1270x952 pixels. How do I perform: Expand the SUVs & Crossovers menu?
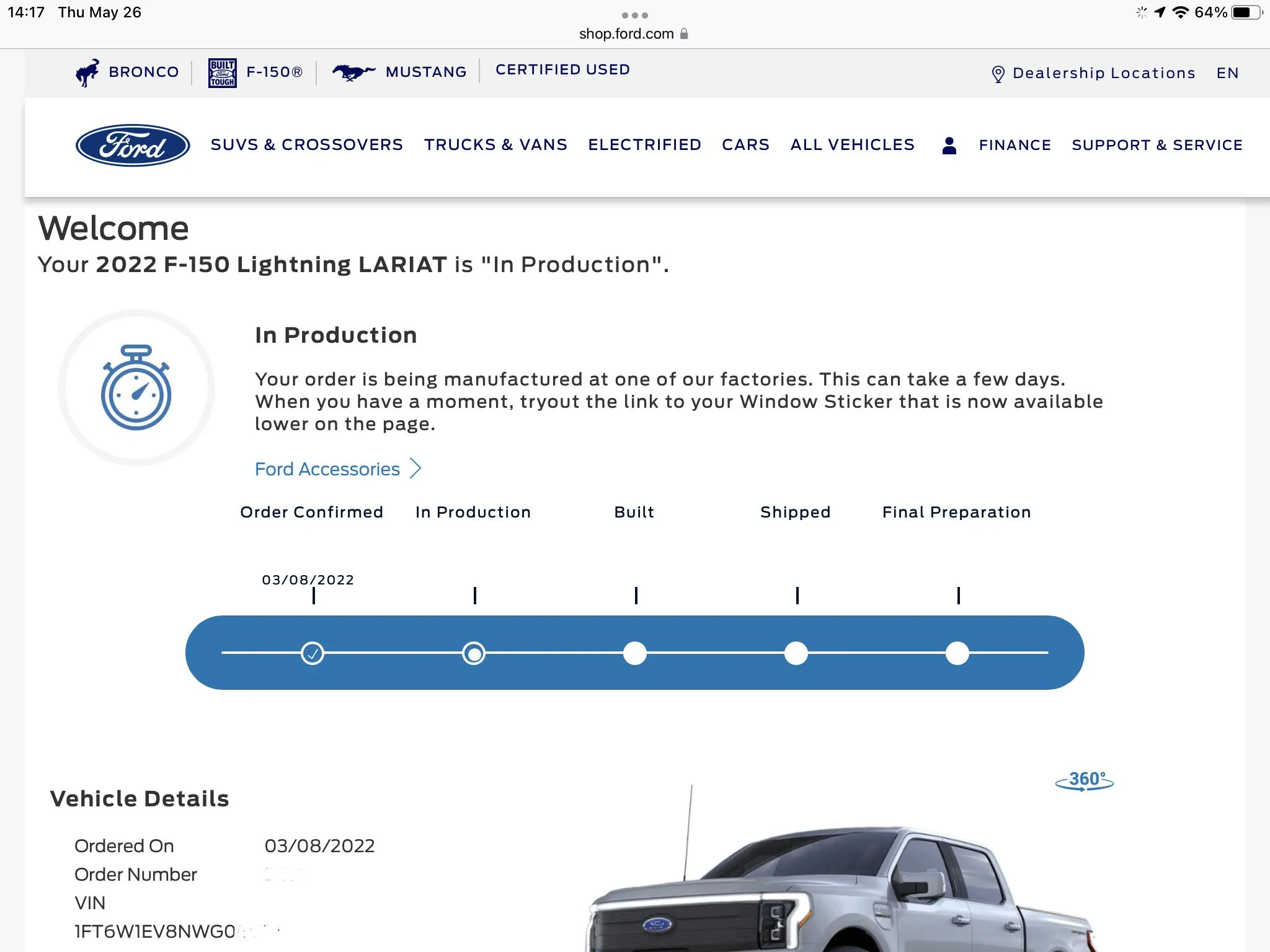point(306,145)
